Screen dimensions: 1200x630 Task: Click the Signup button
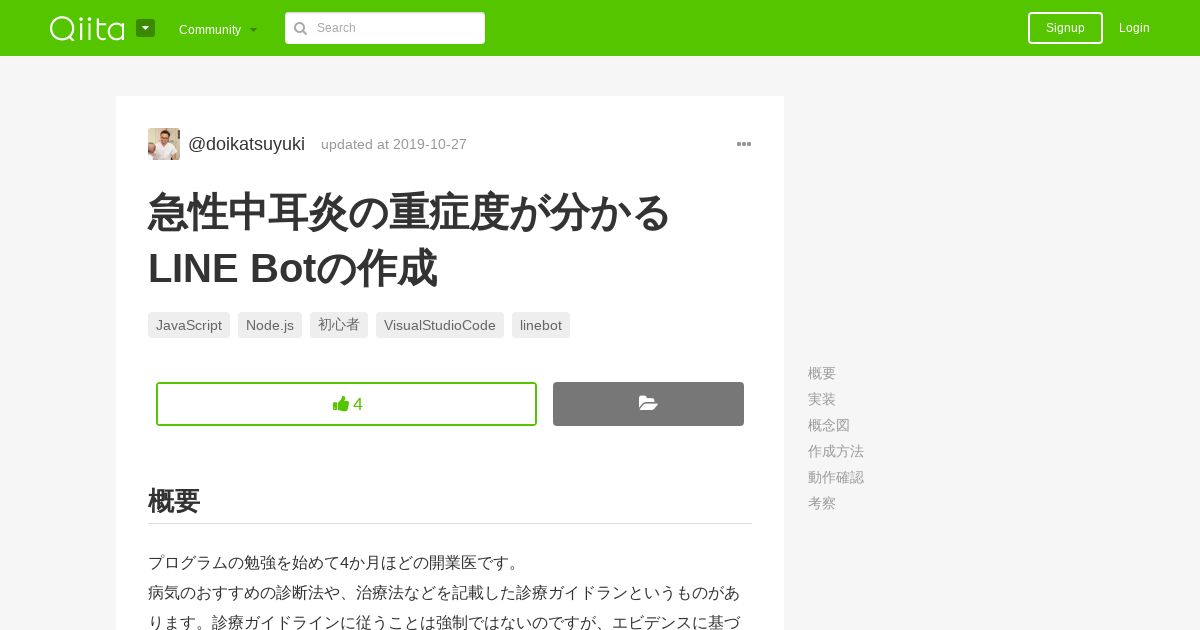1065,28
